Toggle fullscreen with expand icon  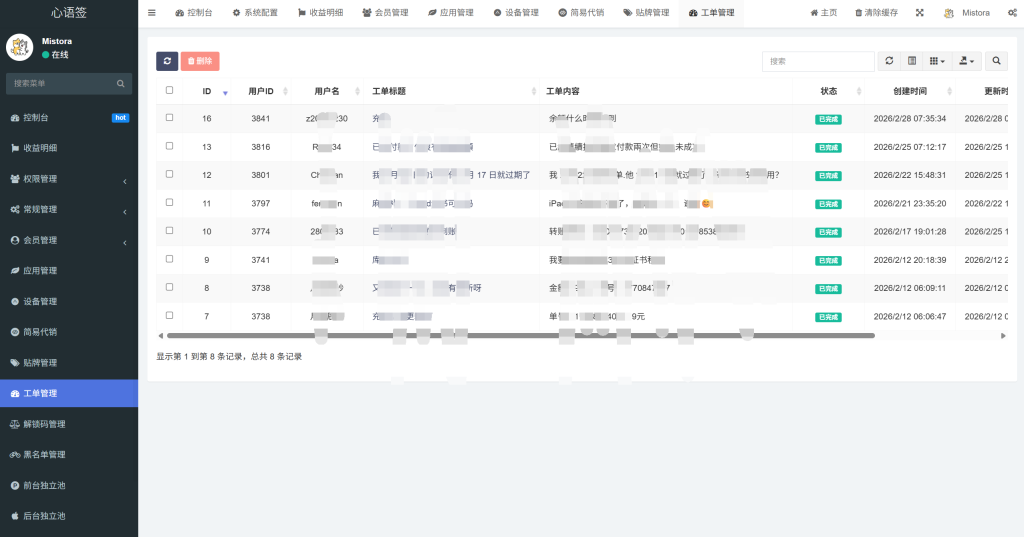pos(920,12)
